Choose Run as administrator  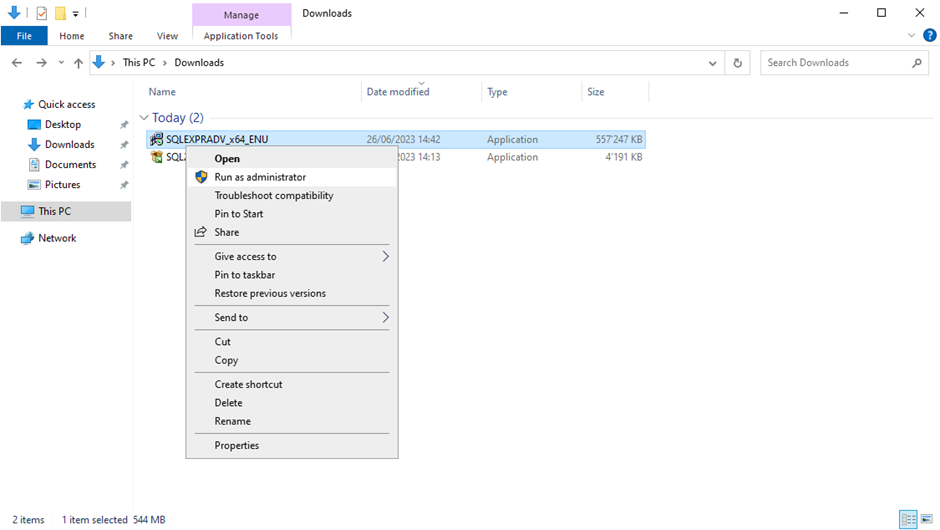click(292, 177)
